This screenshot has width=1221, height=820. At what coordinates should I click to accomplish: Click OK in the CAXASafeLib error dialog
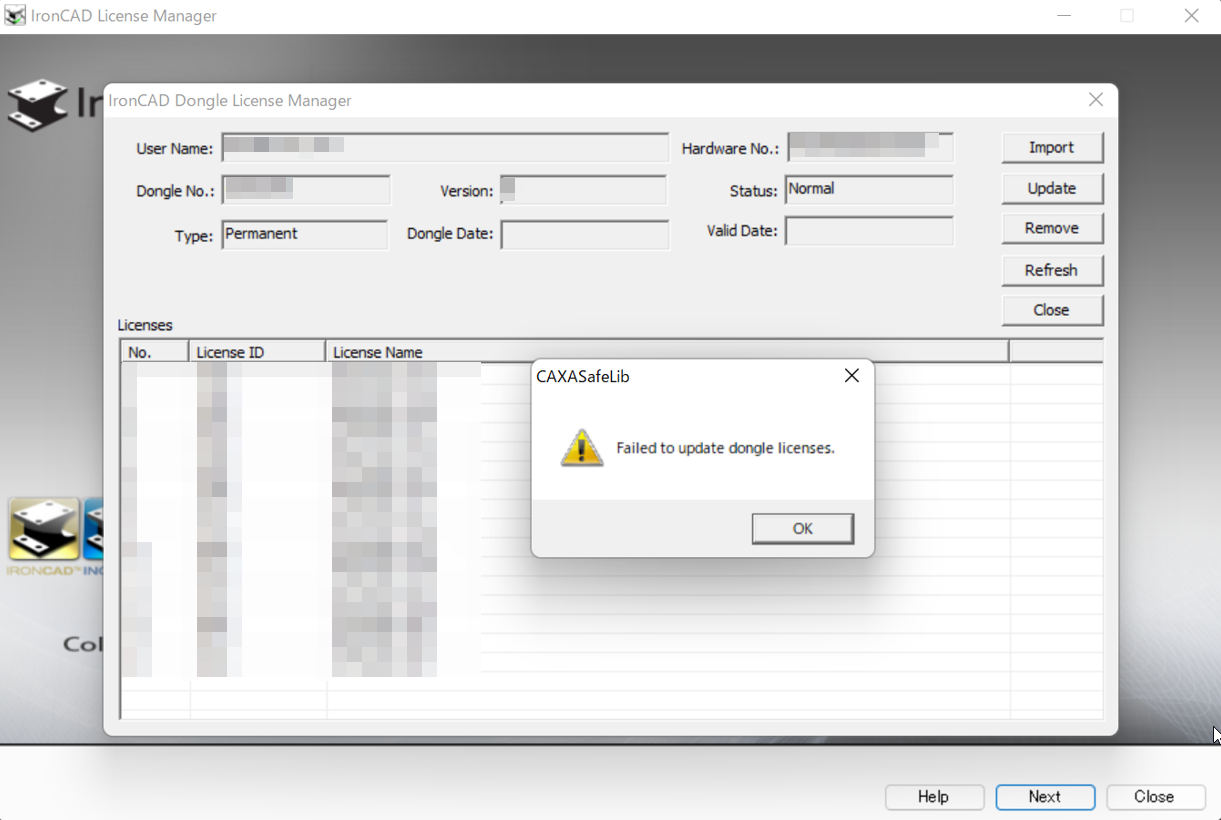coord(802,529)
